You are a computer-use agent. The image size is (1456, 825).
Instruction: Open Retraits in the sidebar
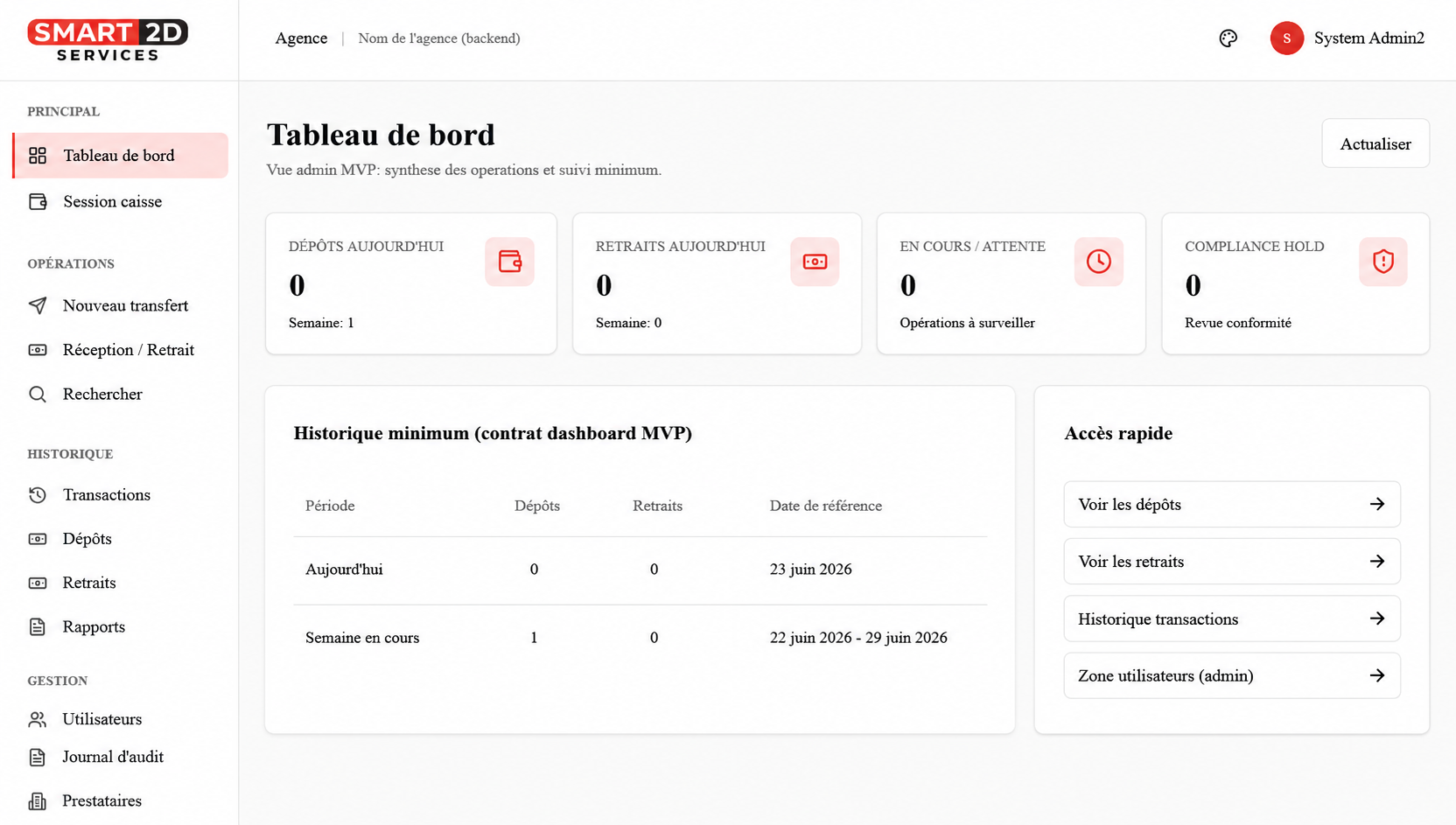(x=121, y=583)
